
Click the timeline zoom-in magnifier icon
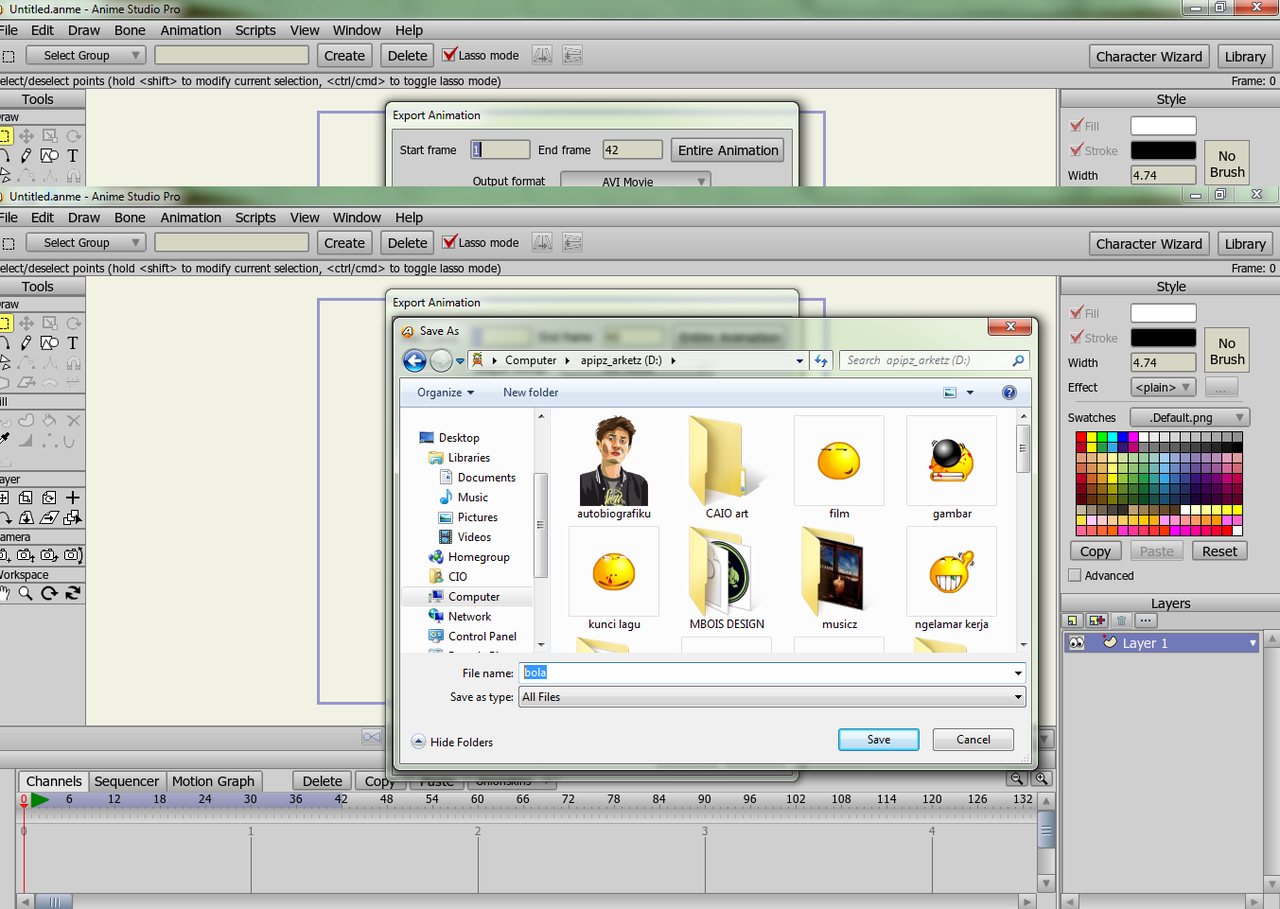1042,778
